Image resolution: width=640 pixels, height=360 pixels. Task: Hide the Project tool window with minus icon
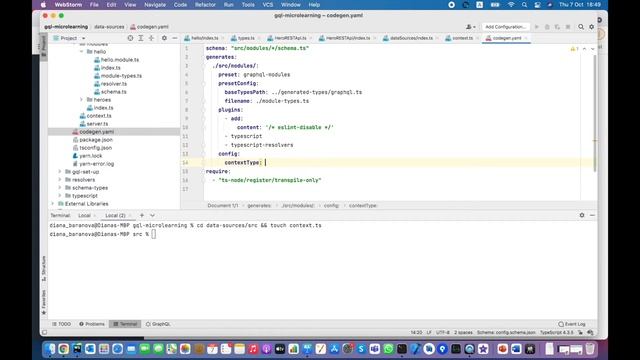pyautogui.click(x=175, y=38)
